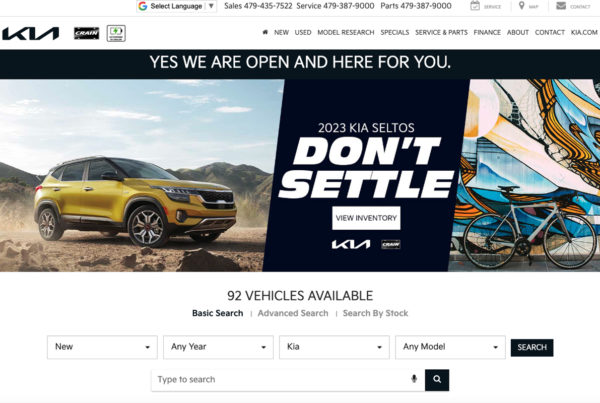
Task: Expand the New condition dropdown
Action: 102,347
